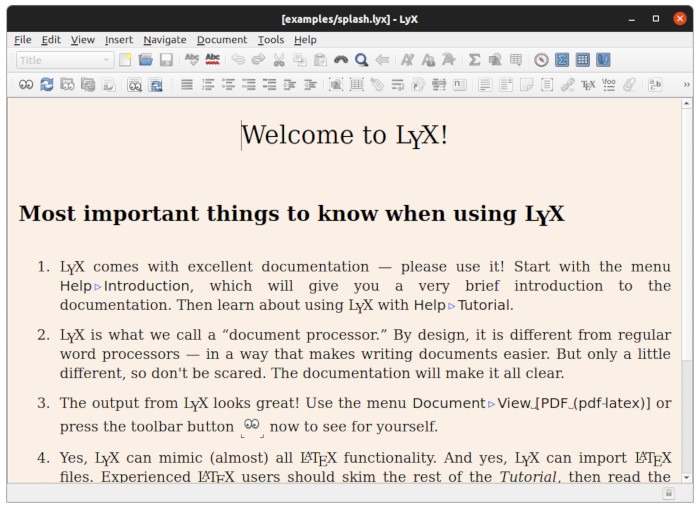Apply itemized bullet list icon

[x=228, y=84]
